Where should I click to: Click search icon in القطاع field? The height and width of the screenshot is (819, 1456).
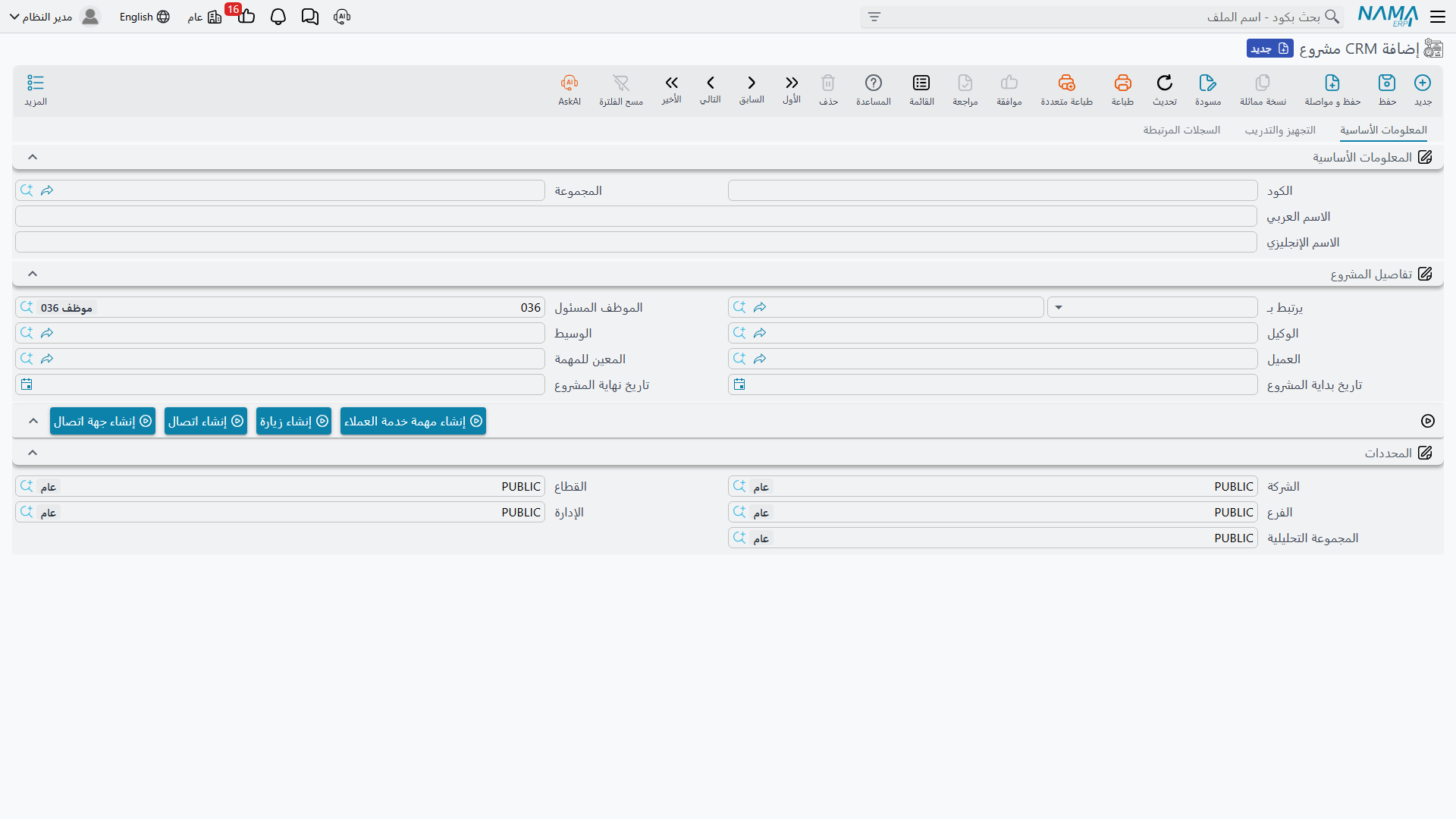pos(27,486)
